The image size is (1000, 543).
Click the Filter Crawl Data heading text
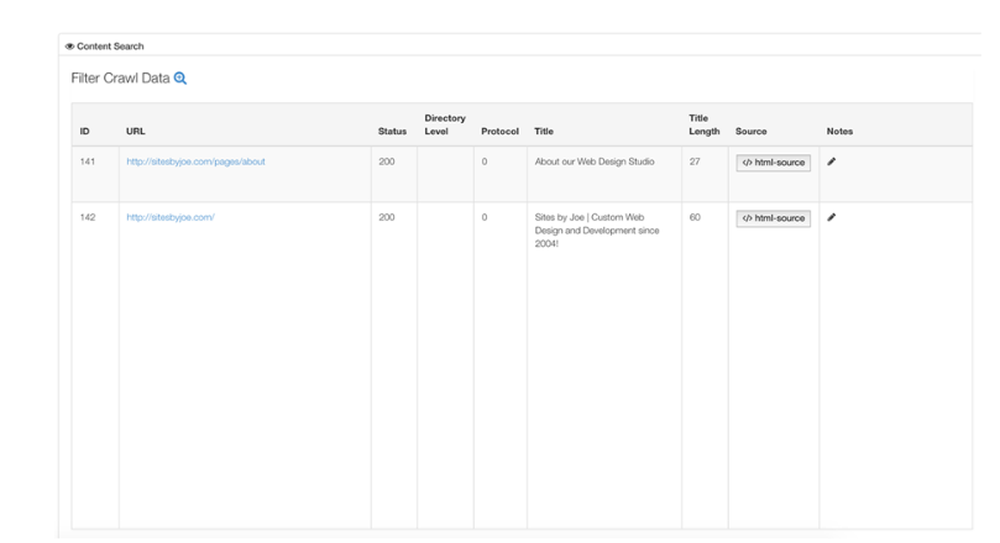pyautogui.click(x=121, y=78)
